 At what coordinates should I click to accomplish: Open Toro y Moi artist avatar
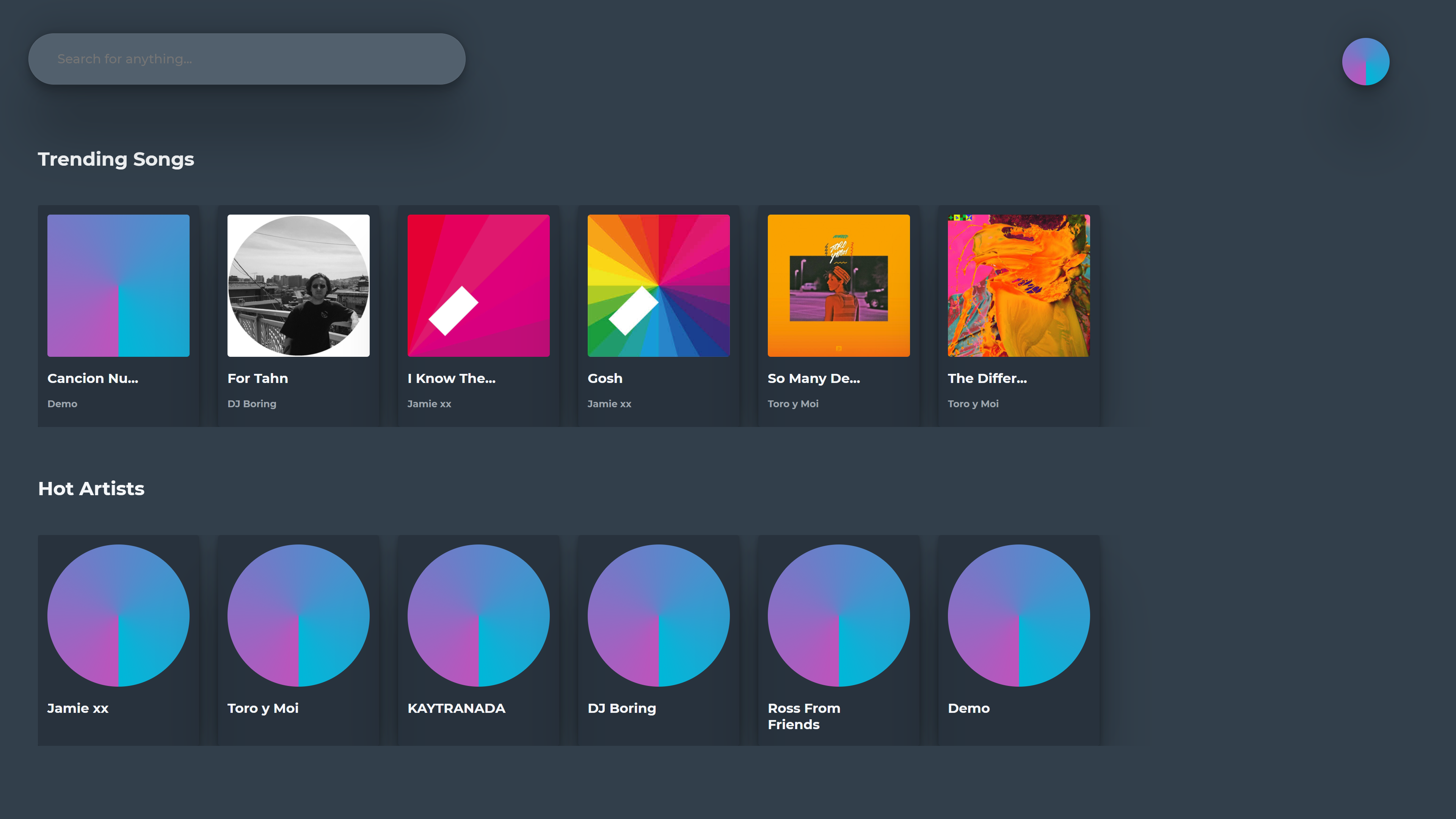pyautogui.click(x=298, y=615)
